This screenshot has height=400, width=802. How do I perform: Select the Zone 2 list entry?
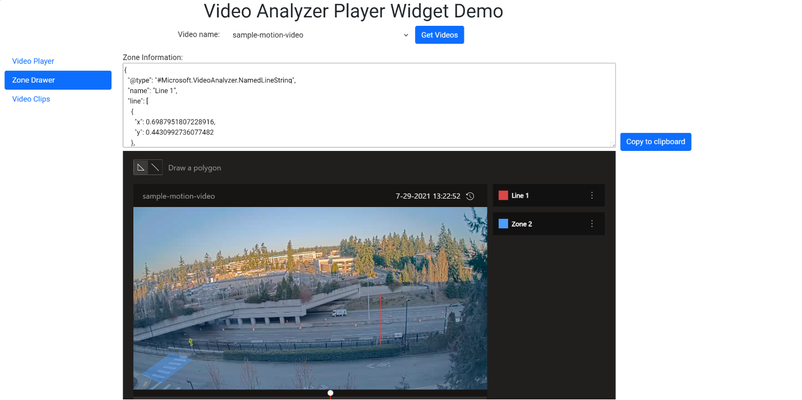point(548,224)
